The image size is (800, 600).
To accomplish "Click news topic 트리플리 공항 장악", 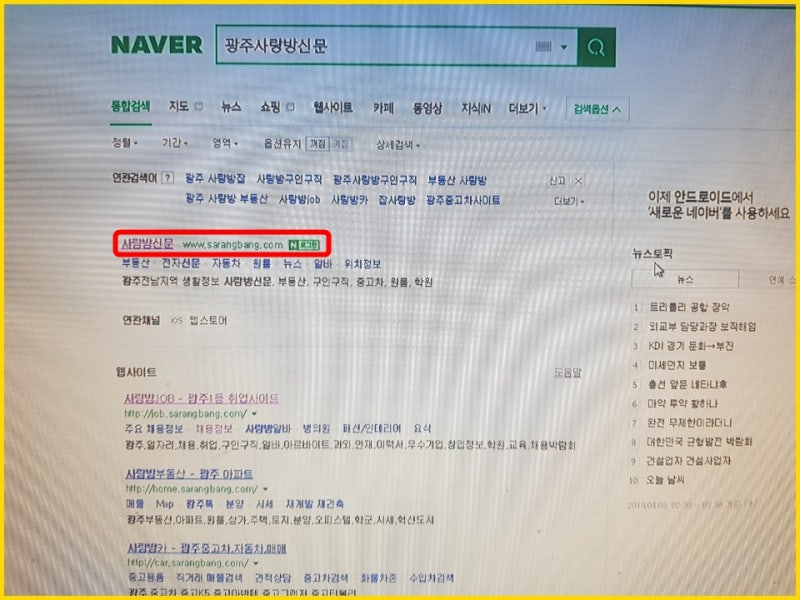I will pos(689,307).
